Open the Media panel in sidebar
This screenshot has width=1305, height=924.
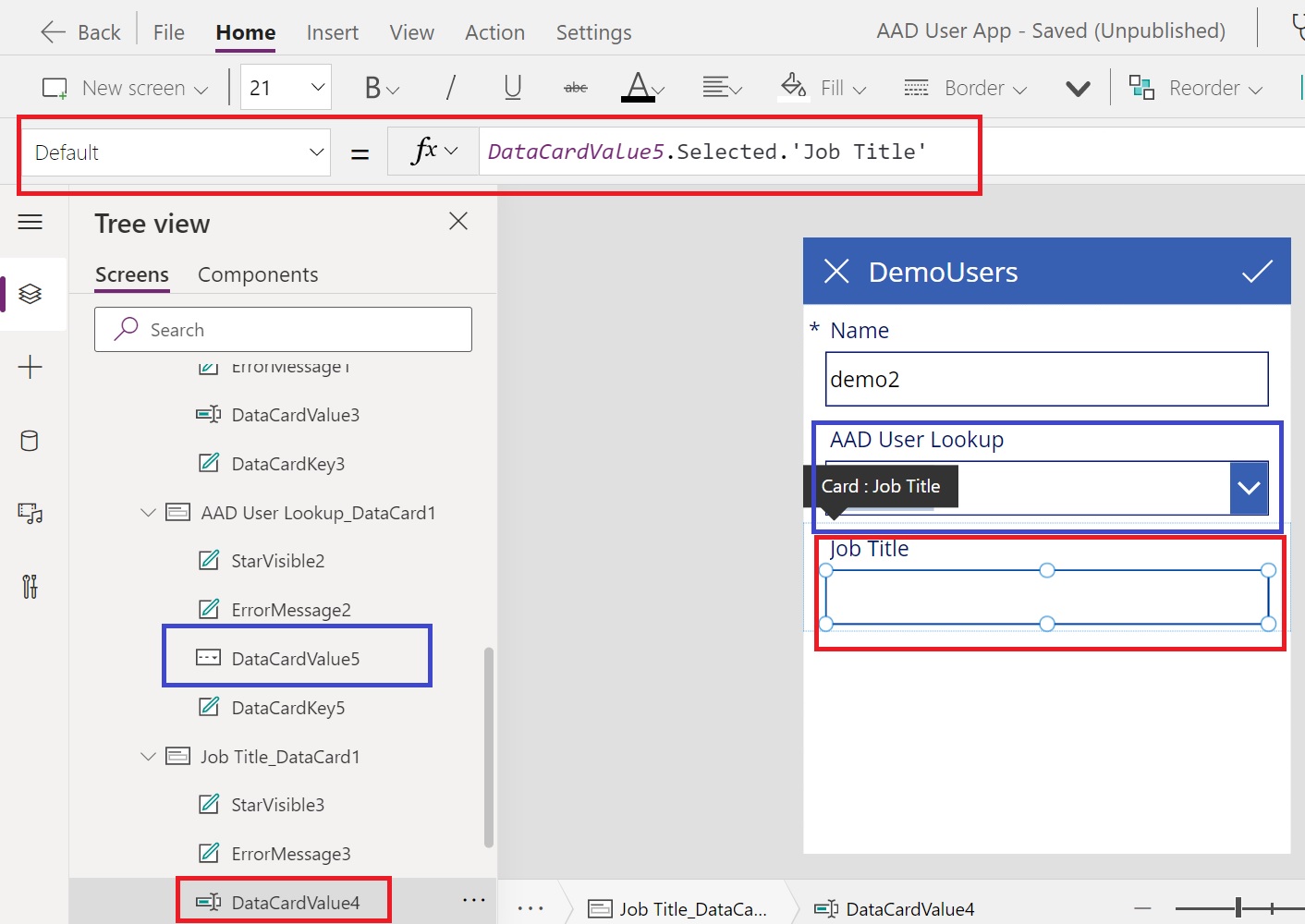point(30,514)
